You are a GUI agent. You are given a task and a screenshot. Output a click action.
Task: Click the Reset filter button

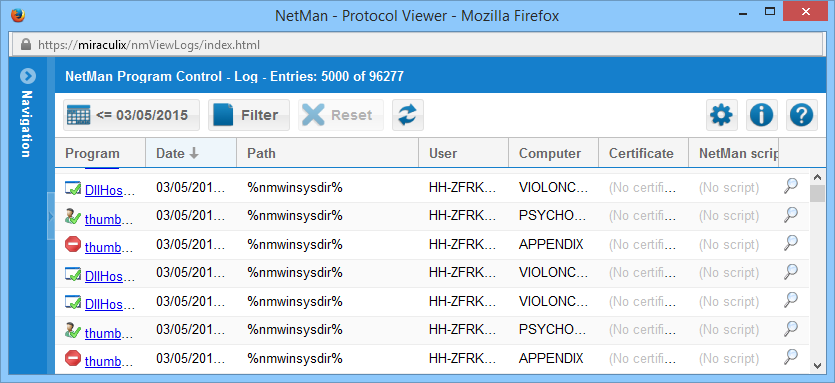point(341,115)
